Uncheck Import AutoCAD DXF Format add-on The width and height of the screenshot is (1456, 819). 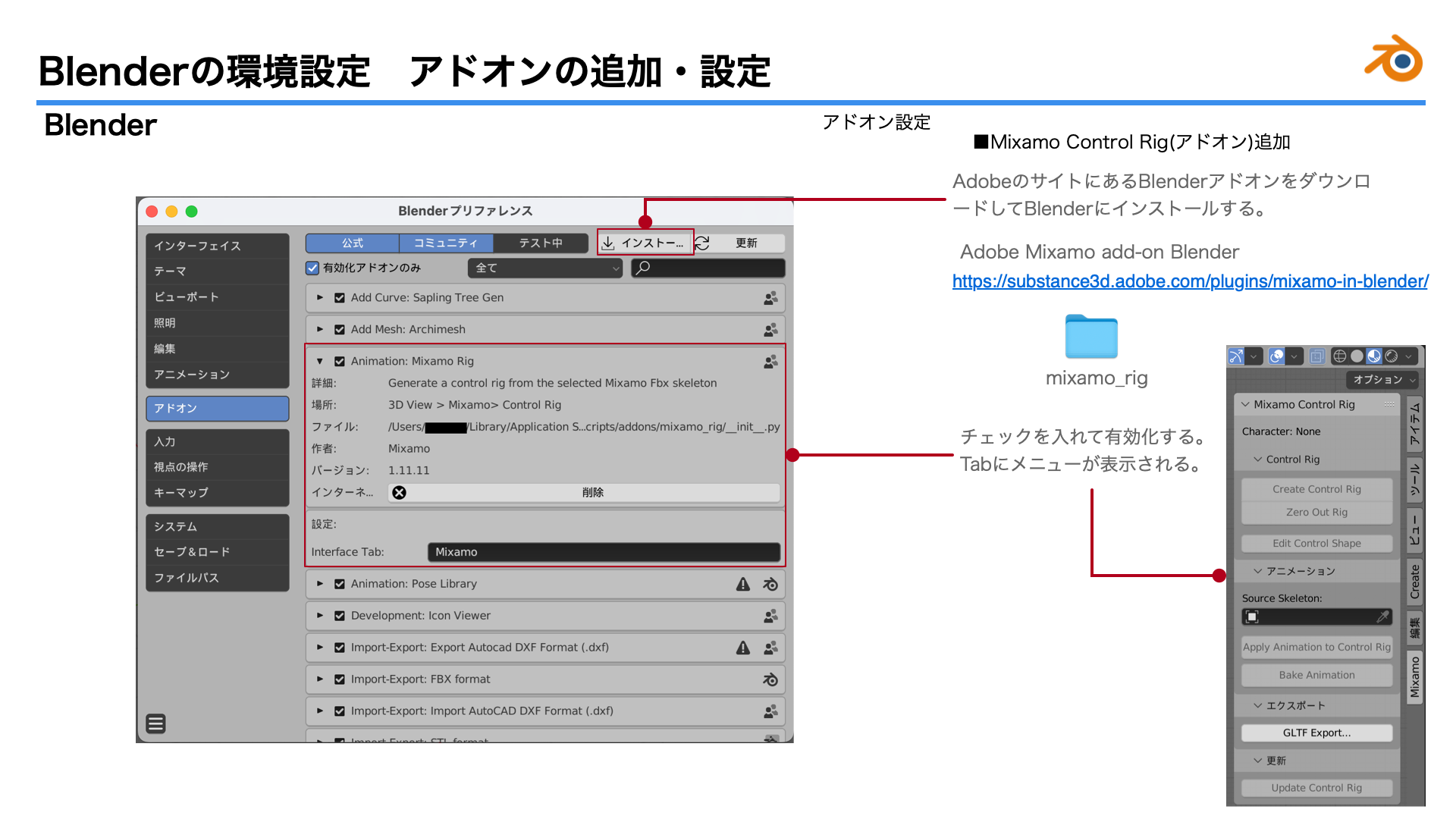(340, 711)
